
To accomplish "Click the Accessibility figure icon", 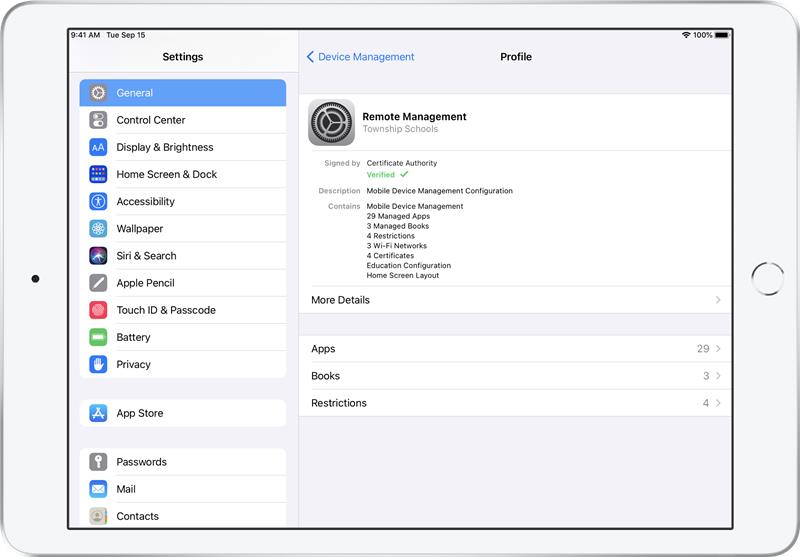I will (98, 201).
